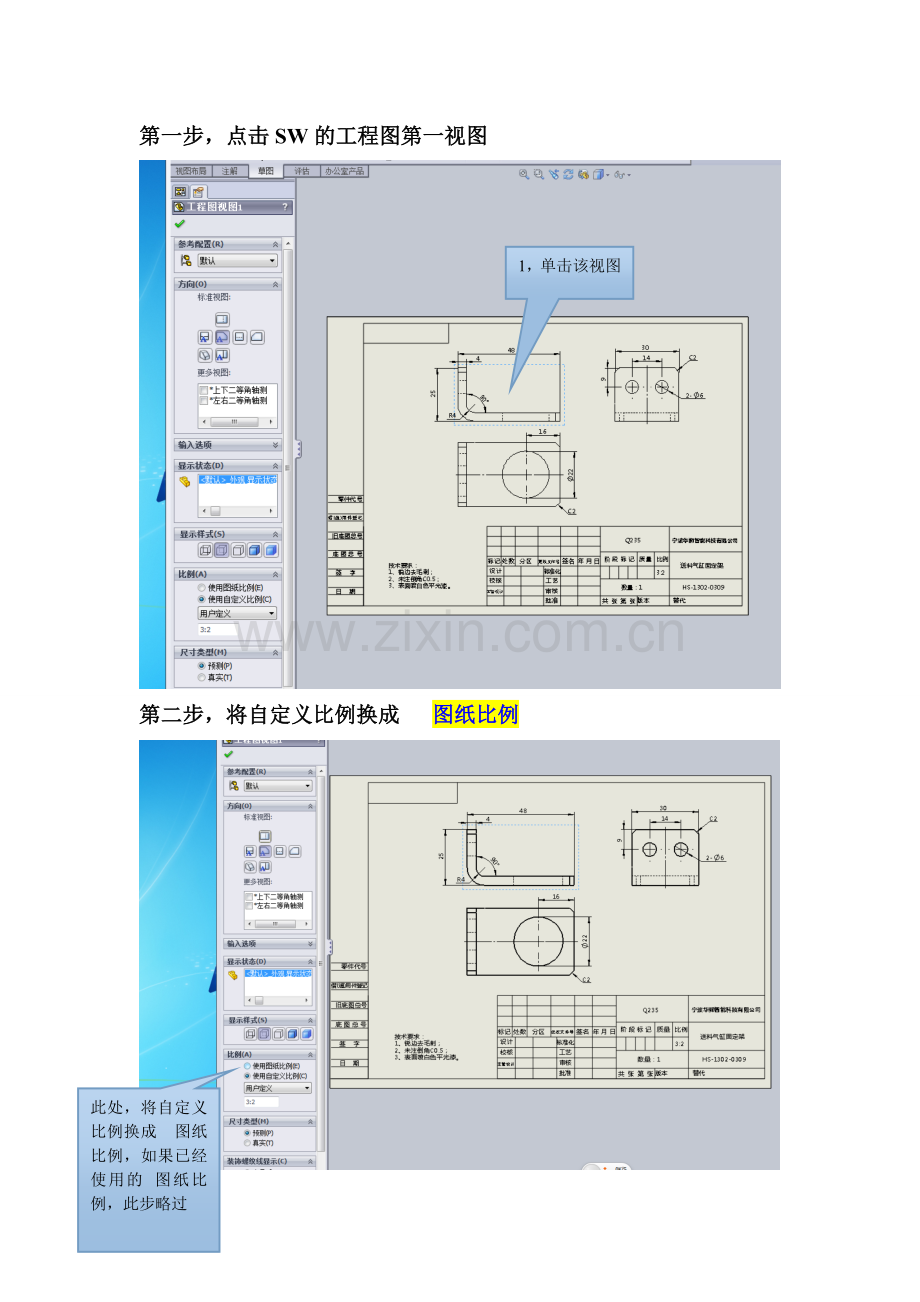Select Top standard view icon, step-two screenshot
This screenshot has width=920, height=1302.
265,836
